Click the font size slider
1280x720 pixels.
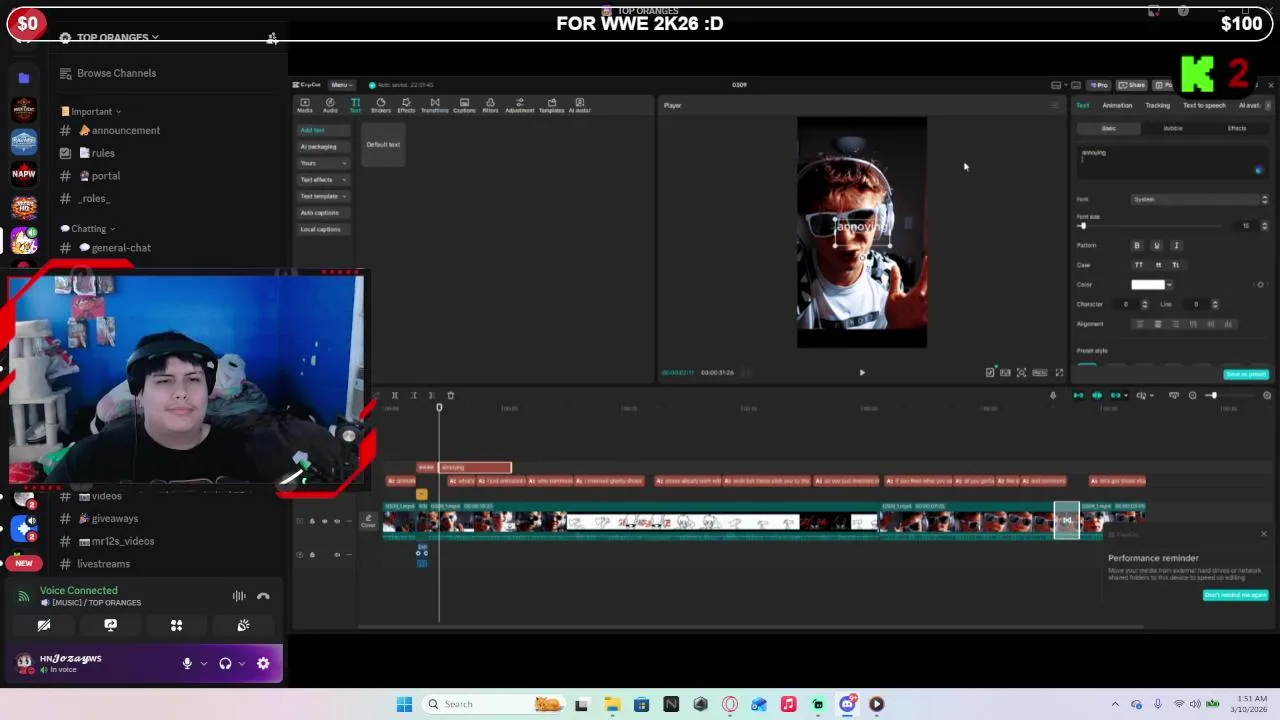point(1150,226)
